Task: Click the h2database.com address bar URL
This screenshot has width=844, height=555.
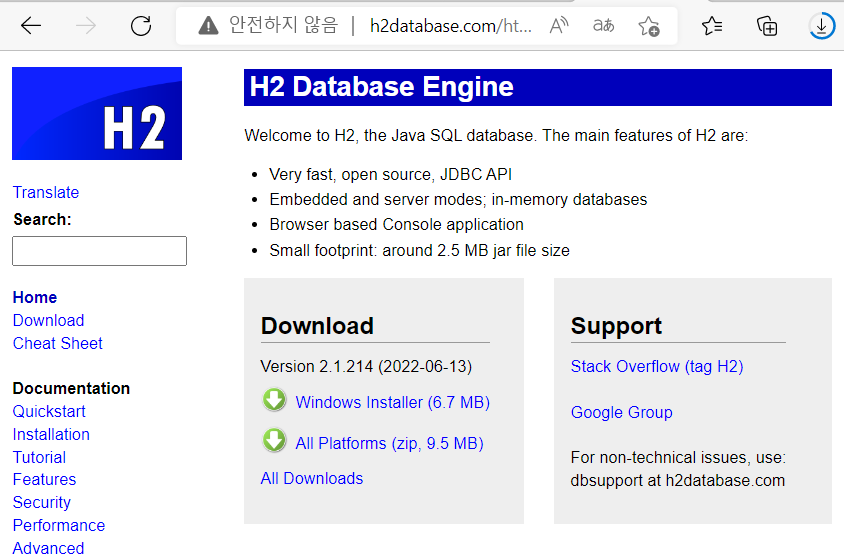Action: click(451, 26)
